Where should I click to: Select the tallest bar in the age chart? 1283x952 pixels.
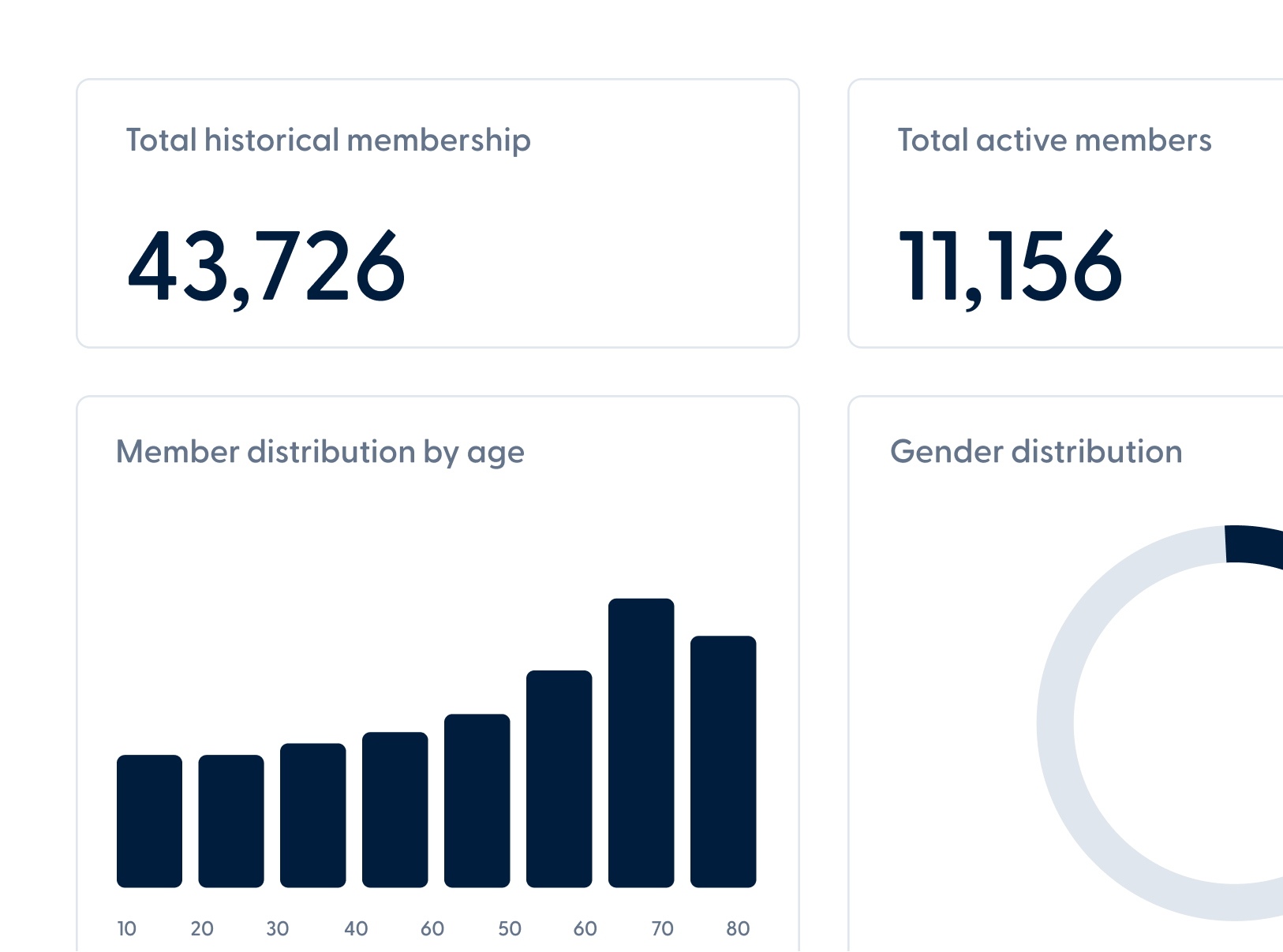pos(641,742)
